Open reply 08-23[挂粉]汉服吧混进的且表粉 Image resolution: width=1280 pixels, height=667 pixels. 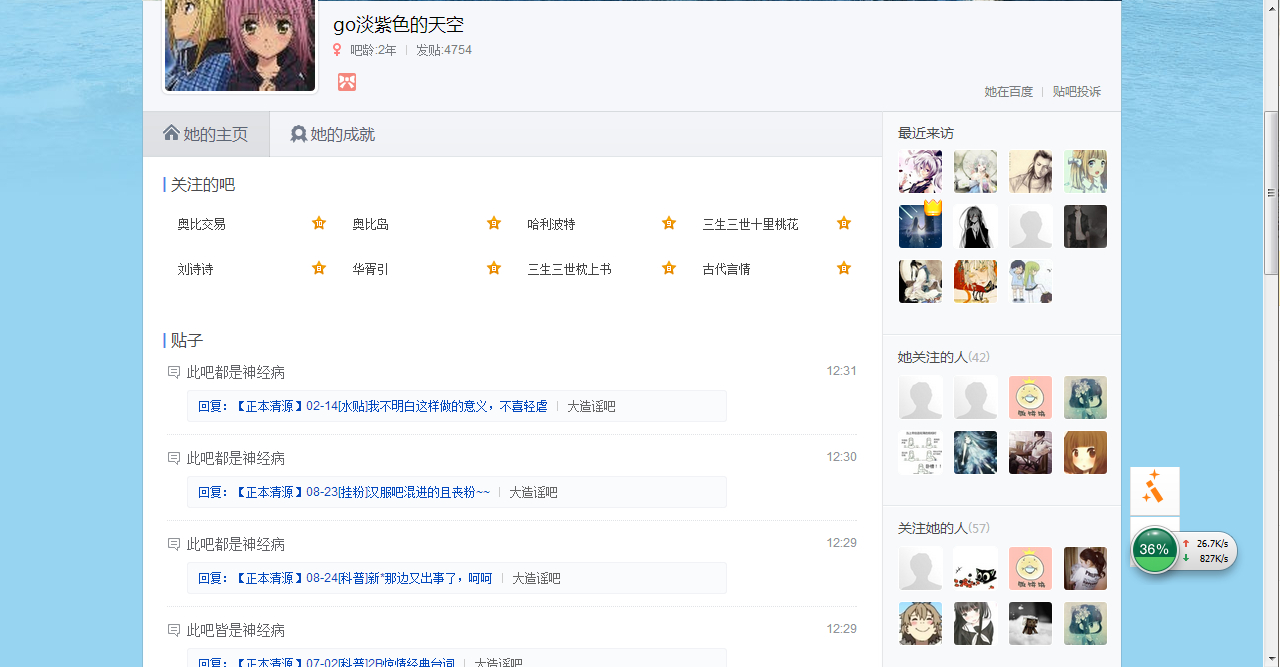coord(344,492)
